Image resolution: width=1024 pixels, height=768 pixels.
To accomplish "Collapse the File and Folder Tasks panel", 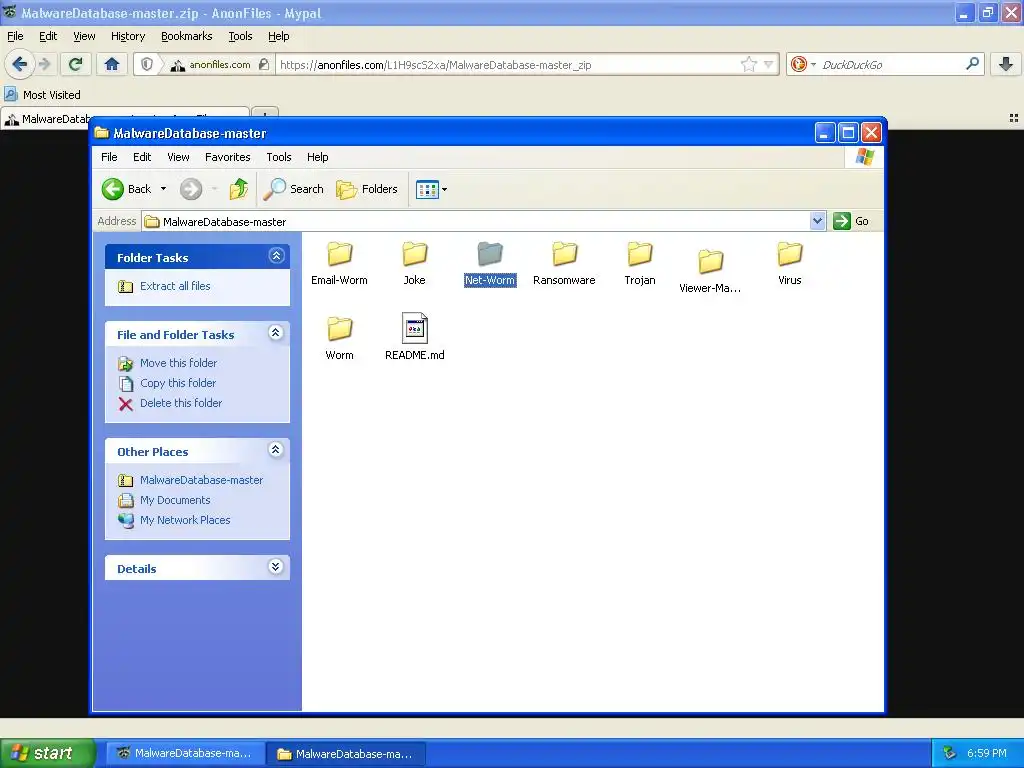I will pos(276,333).
